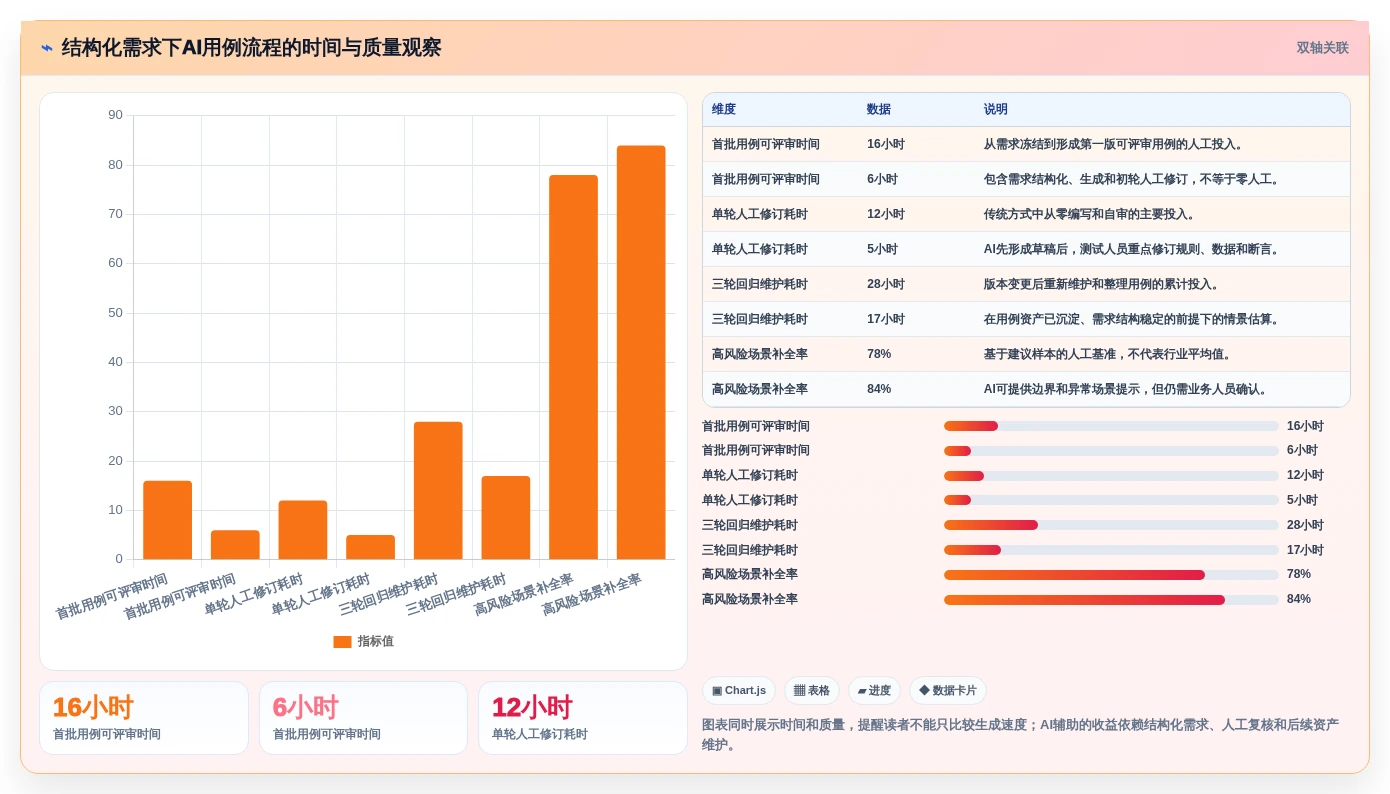Image resolution: width=1390 pixels, height=794 pixels.
Task: Click the y-axis tick label 50
Action: (x=116, y=313)
